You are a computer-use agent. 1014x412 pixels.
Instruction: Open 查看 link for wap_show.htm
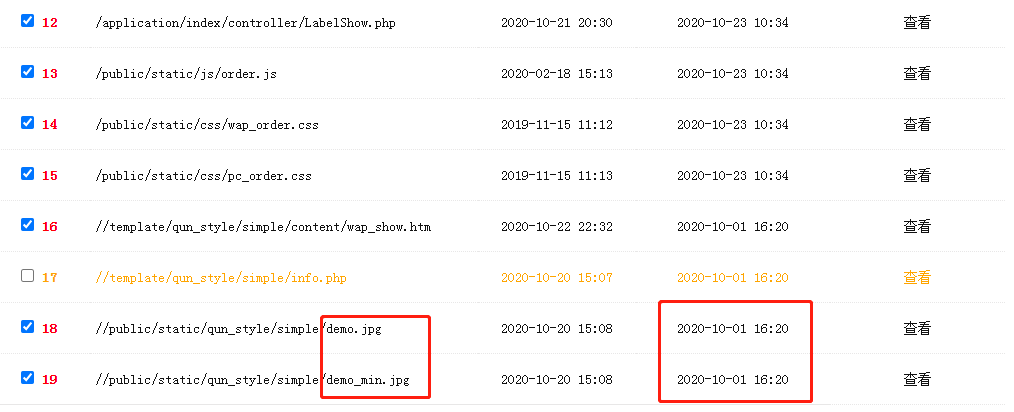click(916, 226)
